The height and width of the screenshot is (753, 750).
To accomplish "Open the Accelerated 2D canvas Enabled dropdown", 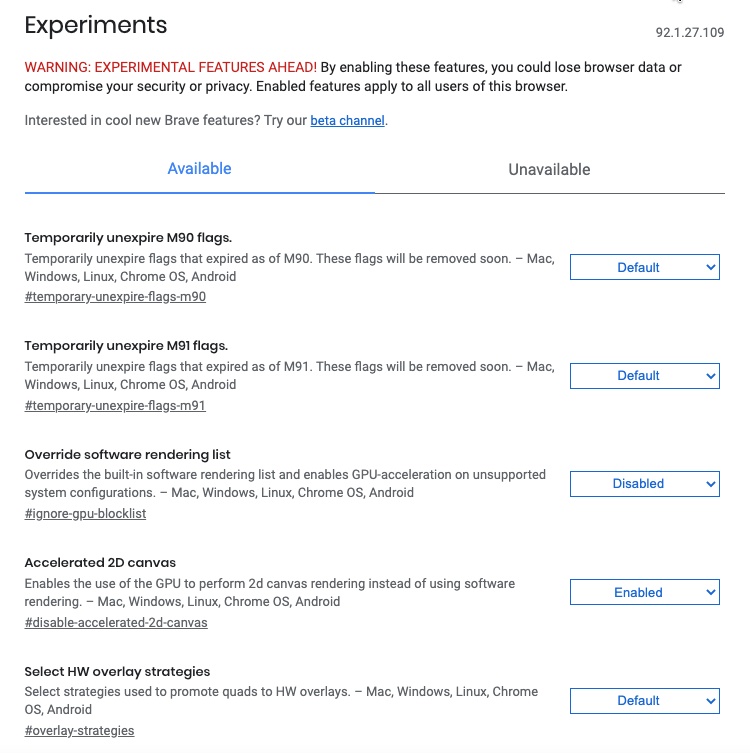I will [644, 592].
